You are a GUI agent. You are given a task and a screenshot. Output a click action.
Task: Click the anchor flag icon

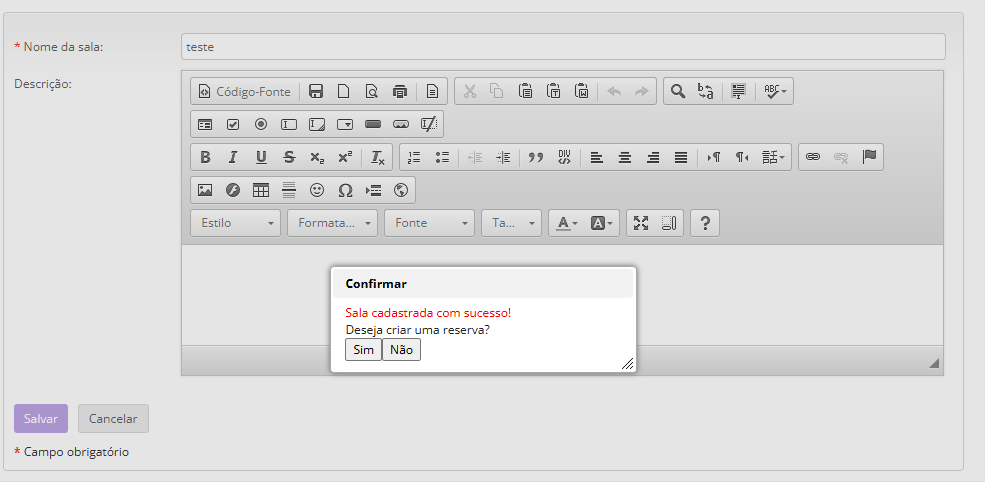(x=869, y=157)
